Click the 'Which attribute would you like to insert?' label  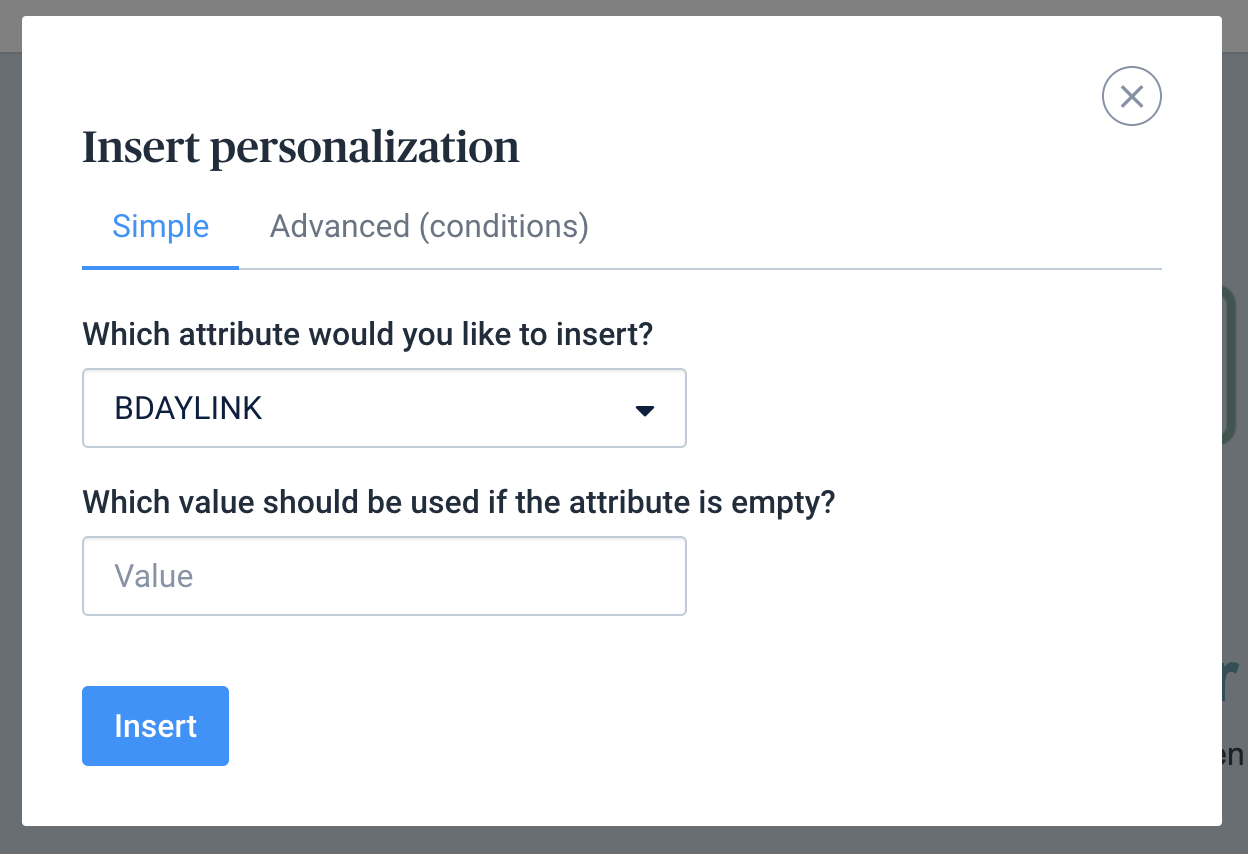pyautogui.click(x=367, y=334)
